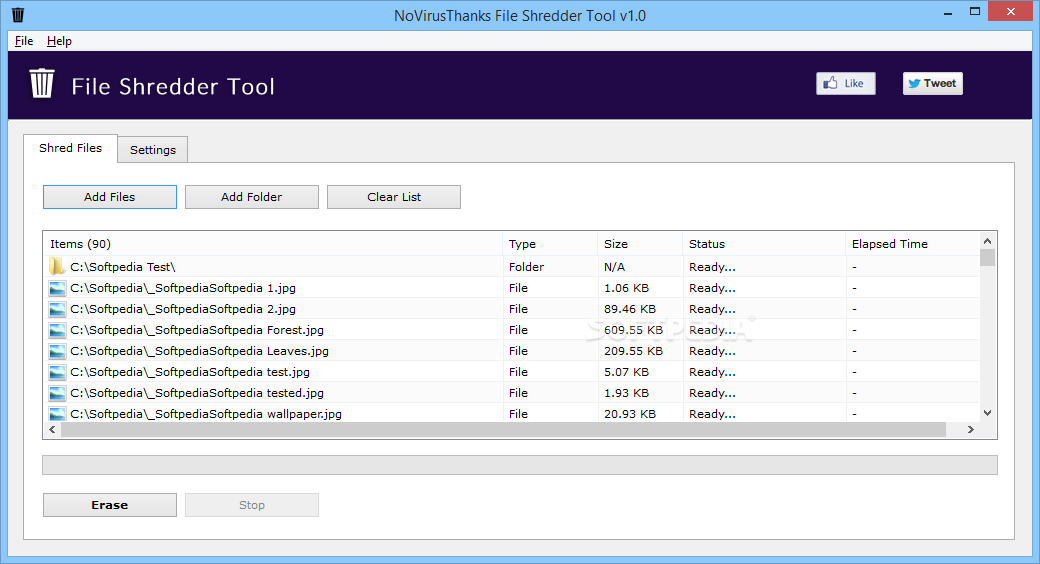Click the File Shredder Tool trash logo
The width and height of the screenshot is (1040, 564).
click(42, 84)
